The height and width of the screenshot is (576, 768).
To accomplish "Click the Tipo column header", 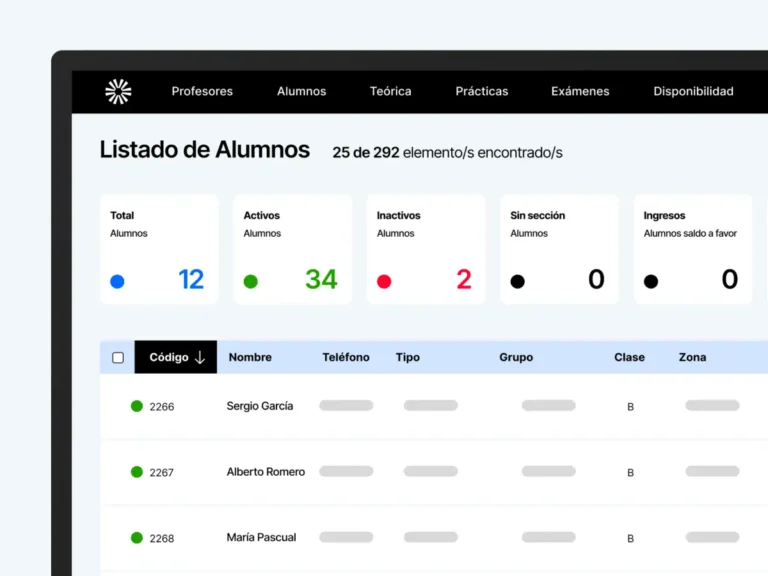I will tap(408, 357).
